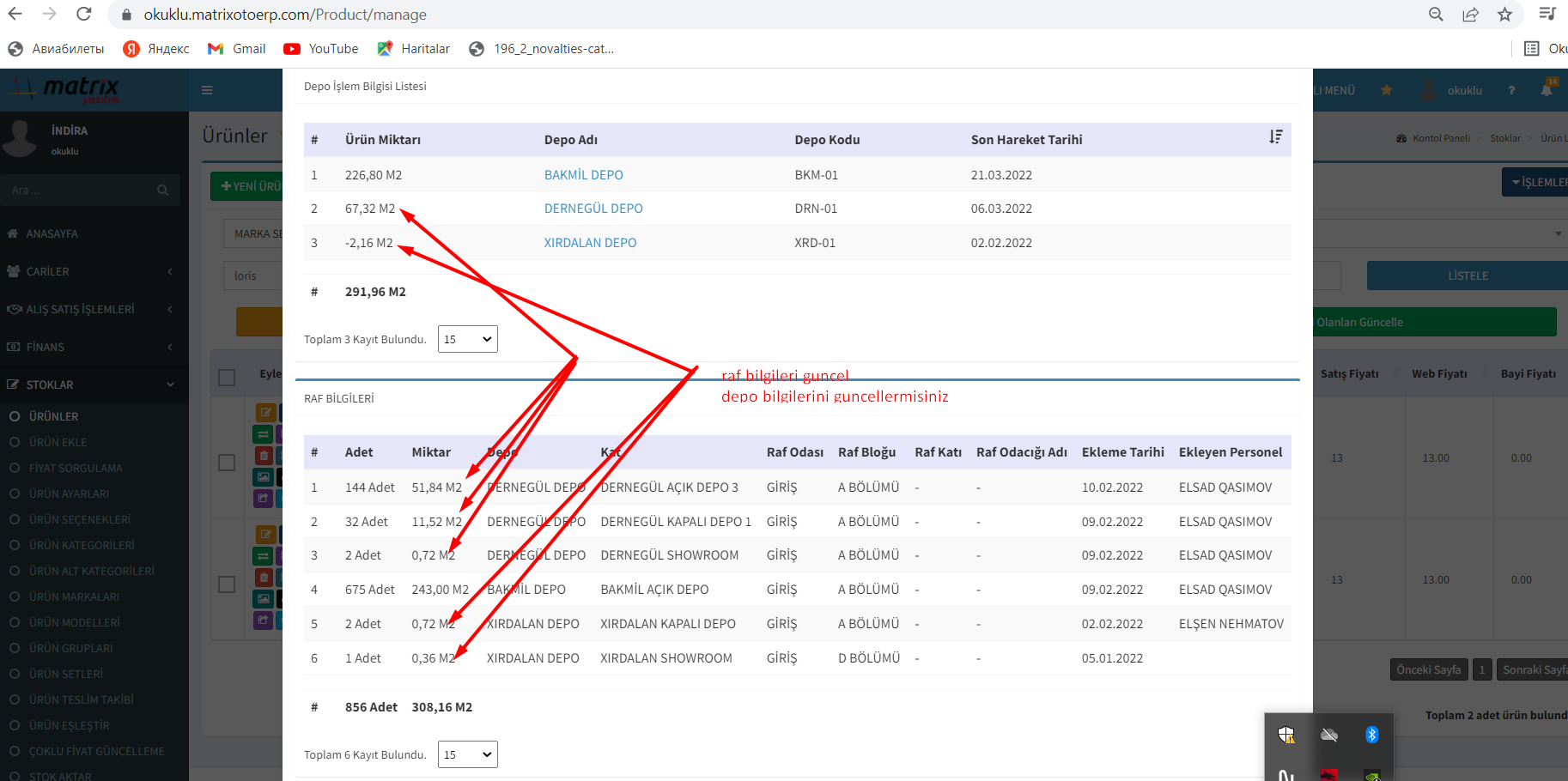Click the favorites star icon in top bar
The height and width of the screenshot is (781, 1568).
[1386, 90]
